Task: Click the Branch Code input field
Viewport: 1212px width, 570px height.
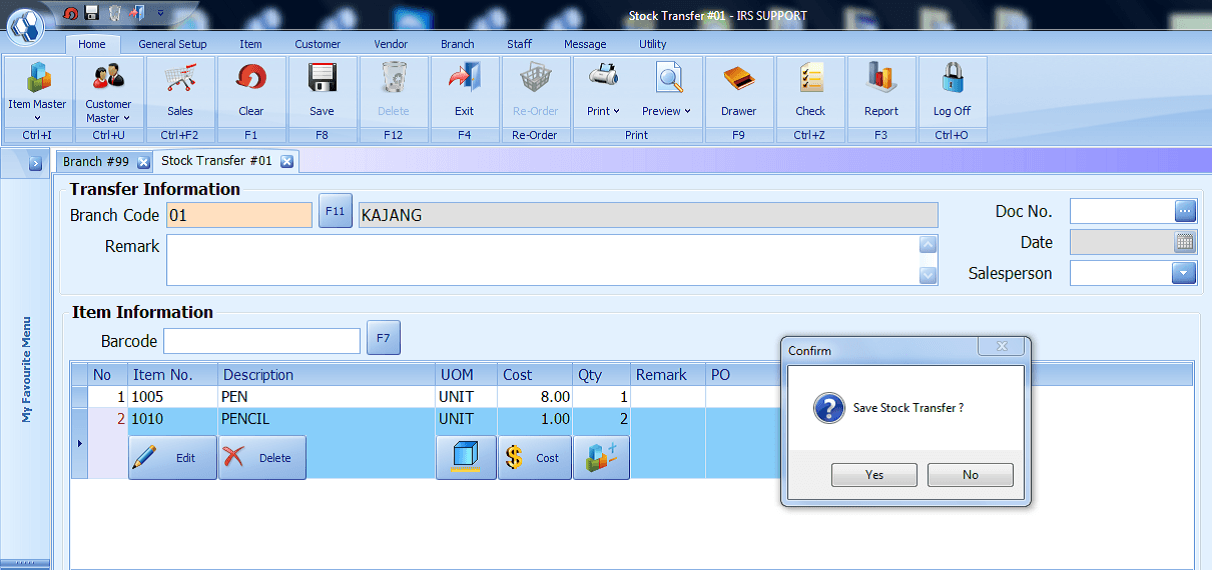Action: 240,215
